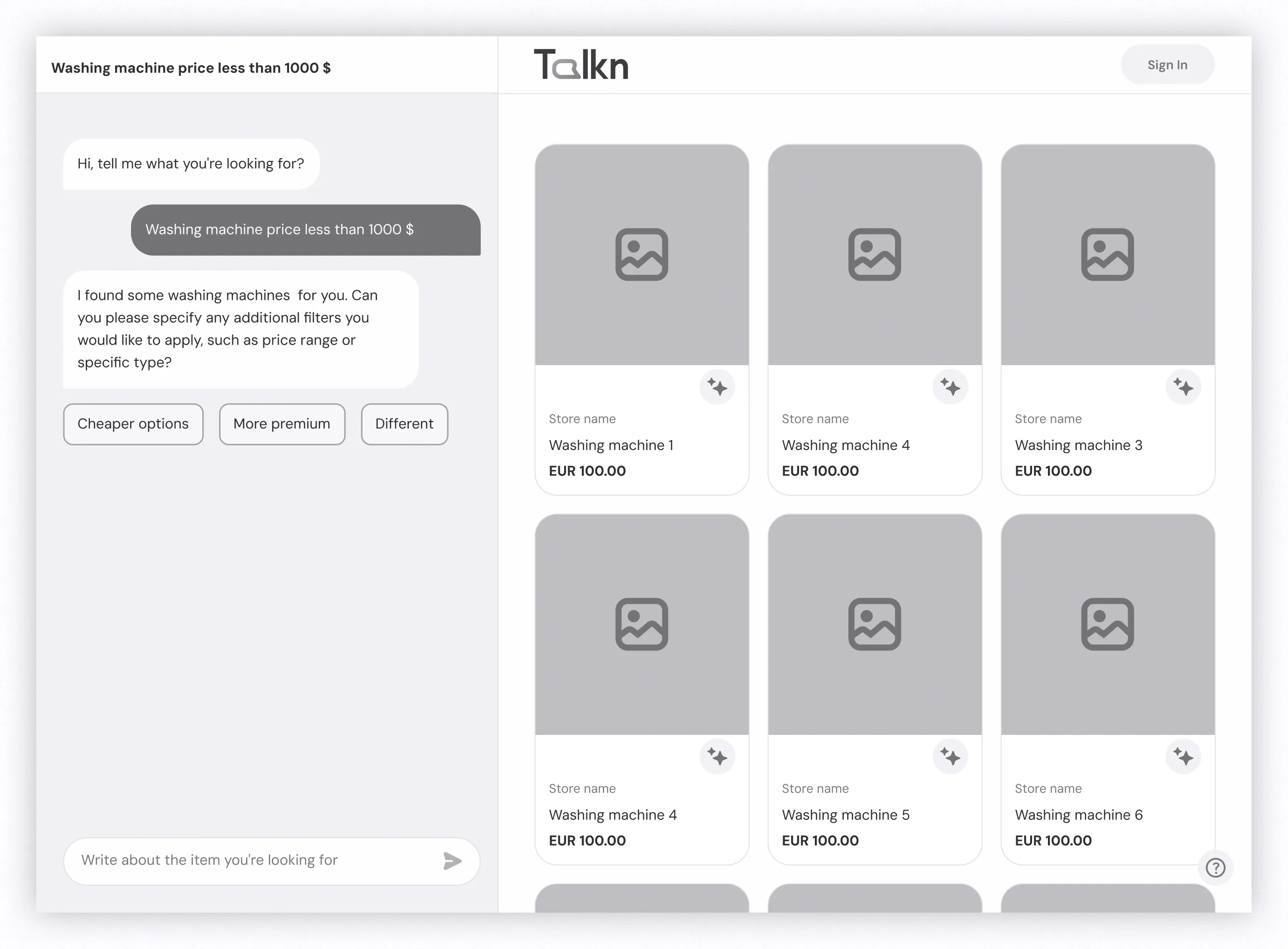Screen dimensions: 1288x949
Task: Click sparkle icon on Washing machine 5 card
Action: 950,756
